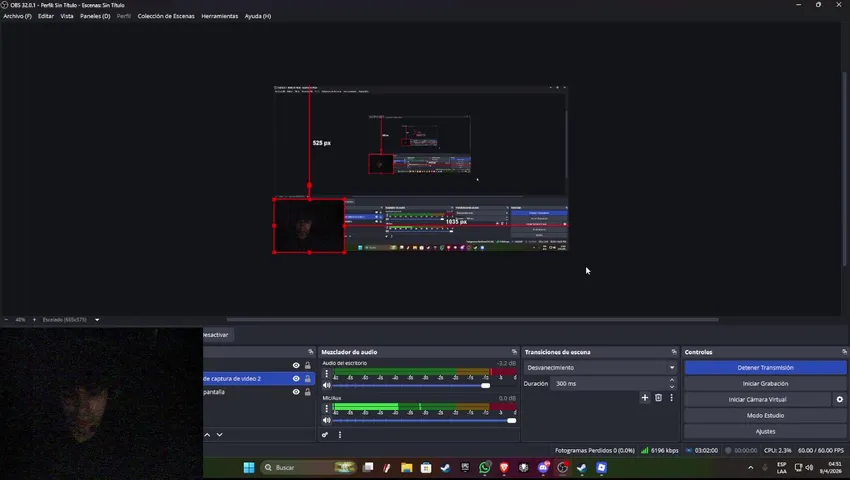The image size is (850, 480).
Task: Toggle lock of source above captura de vídeo 2
Action: (x=308, y=366)
